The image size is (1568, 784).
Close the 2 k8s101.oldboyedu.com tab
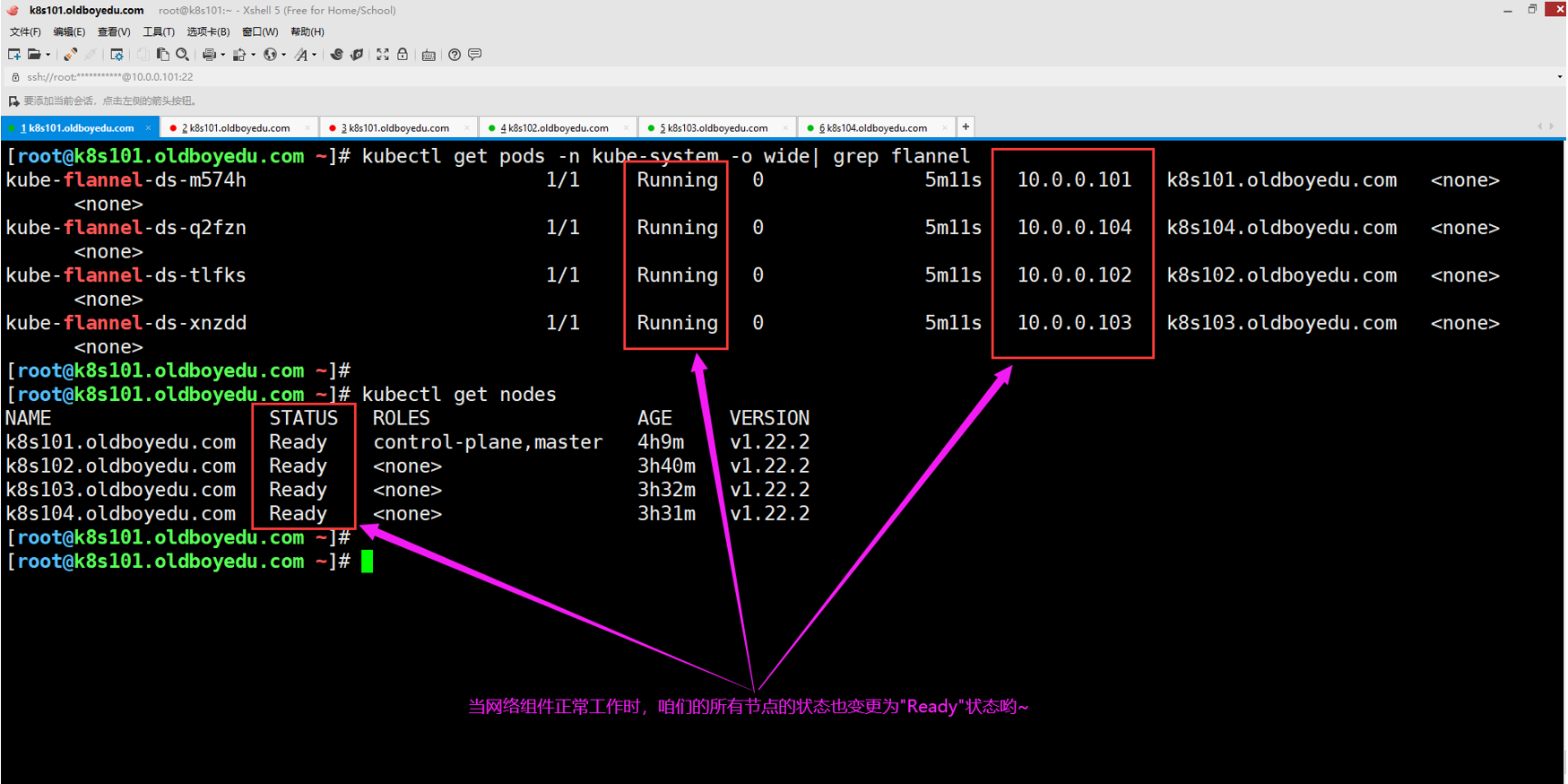tap(308, 128)
